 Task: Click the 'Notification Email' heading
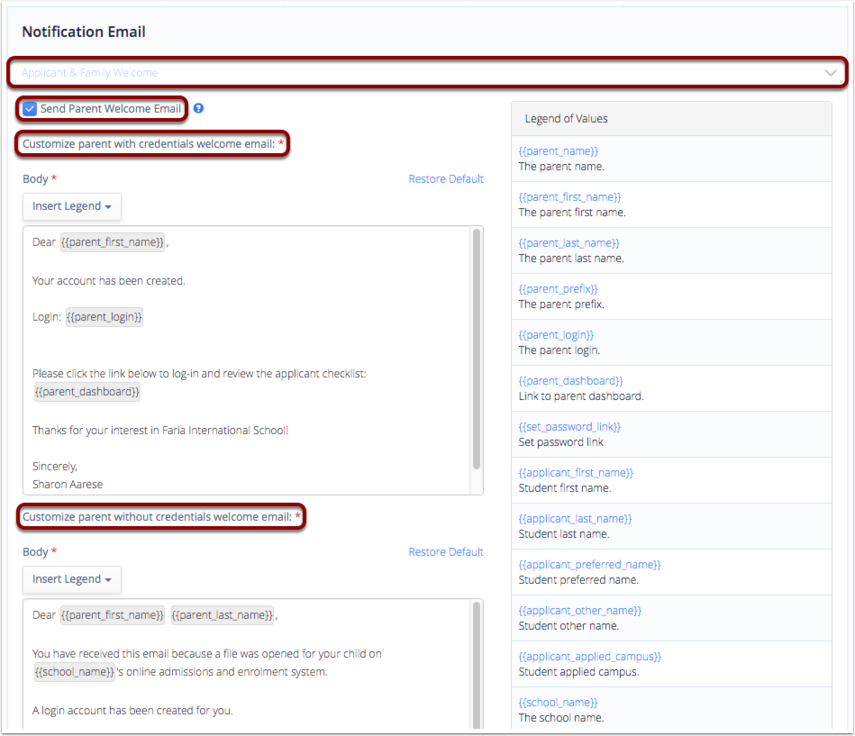[x=83, y=32]
